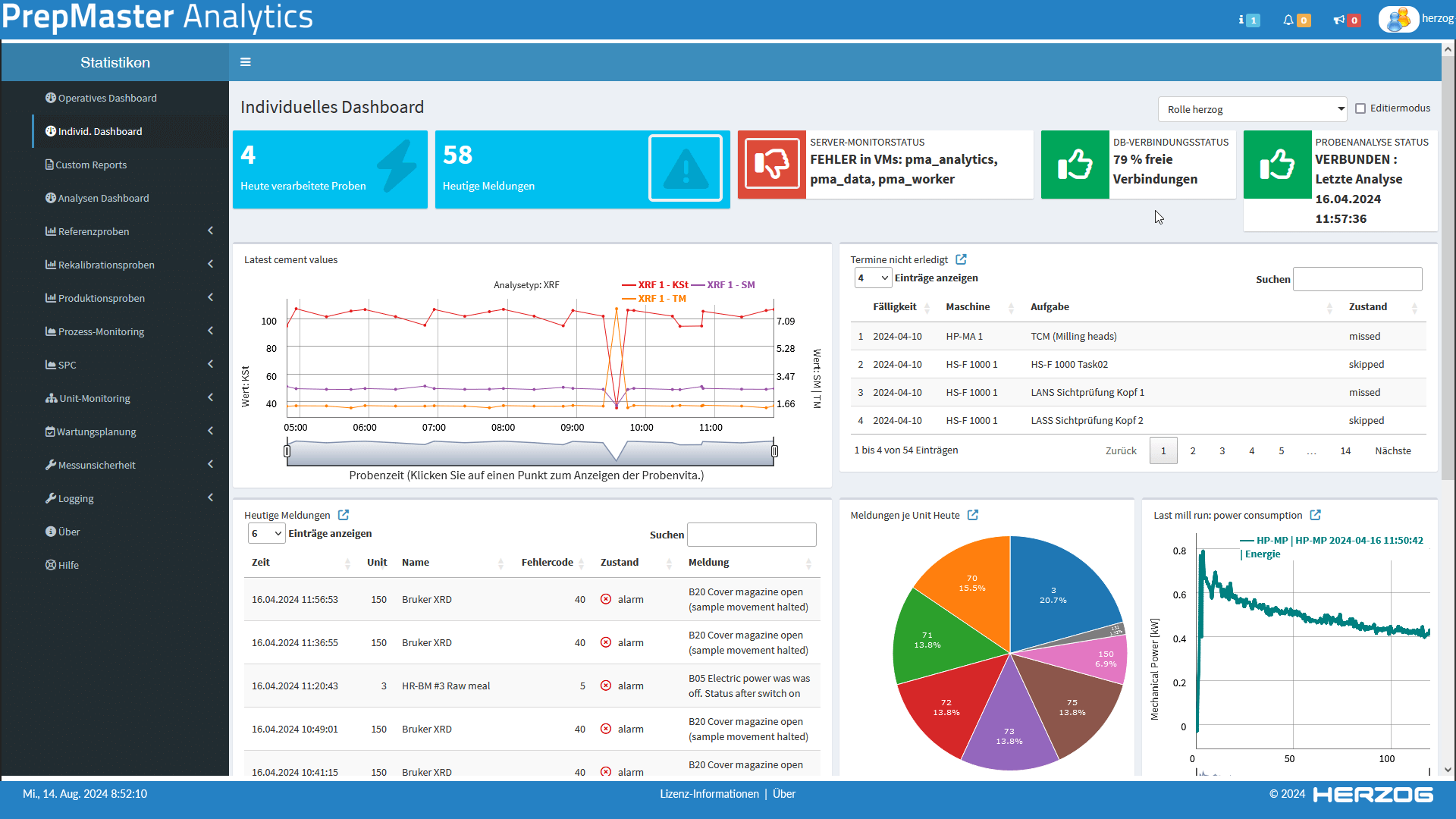Sort messages table by Meldung column
Image resolution: width=1456 pixels, height=819 pixels.
pyautogui.click(x=751, y=563)
